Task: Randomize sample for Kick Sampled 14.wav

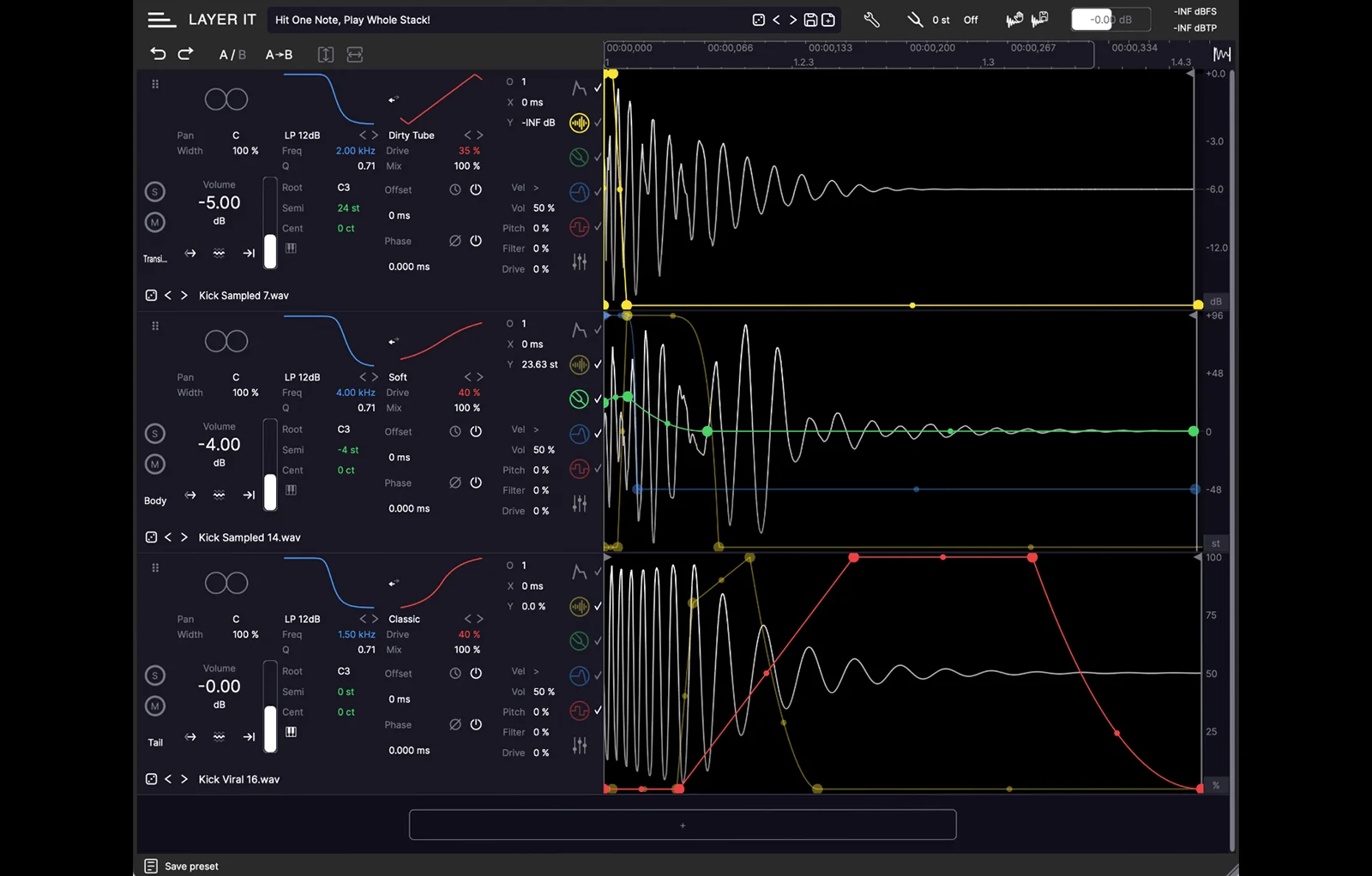Action: point(151,537)
